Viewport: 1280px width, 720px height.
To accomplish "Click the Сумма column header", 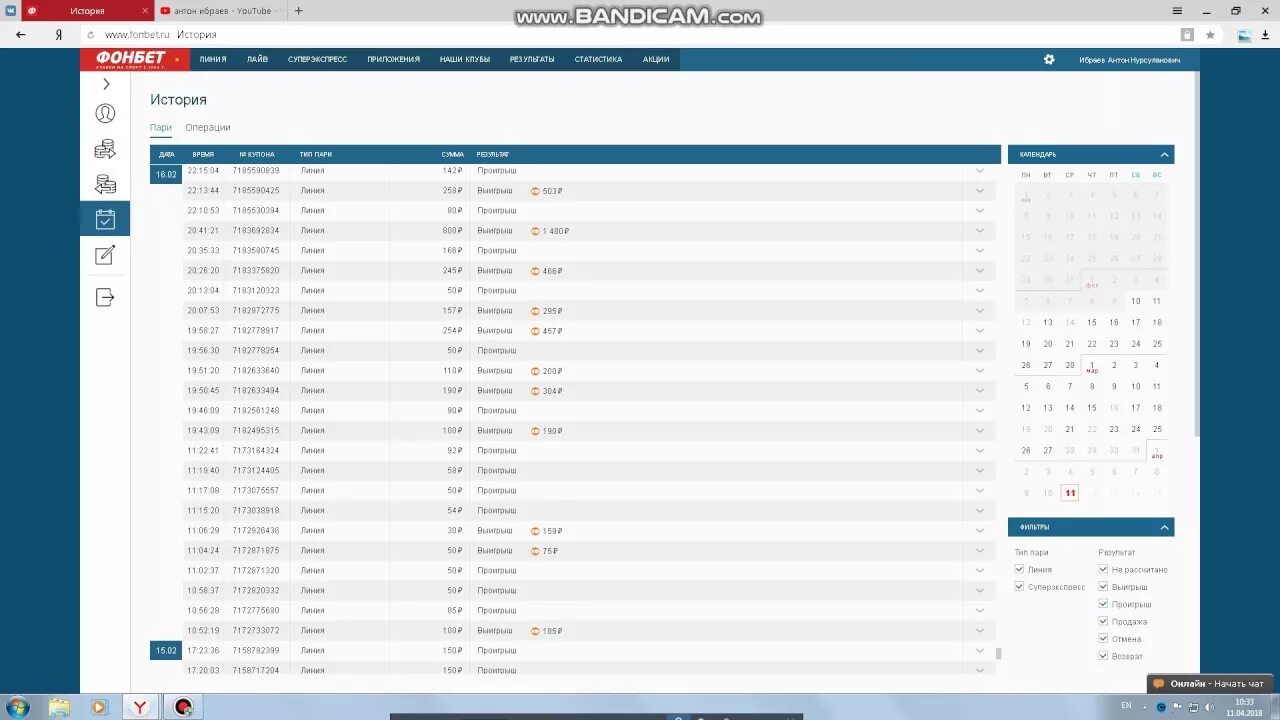I will pos(452,154).
